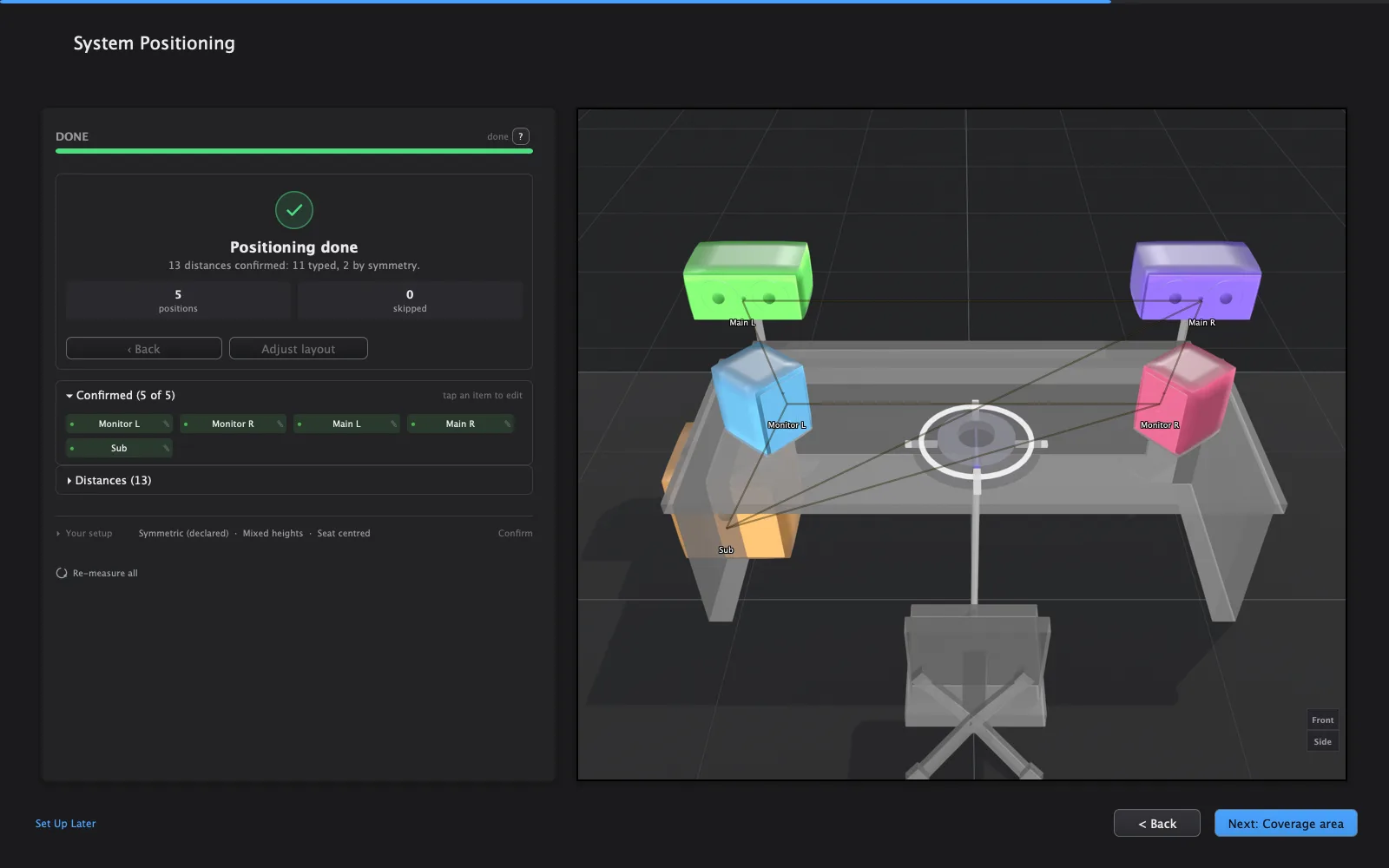The width and height of the screenshot is (1389, 868).
Task: Click the Adjust layout button
Action: pos(299,348)
